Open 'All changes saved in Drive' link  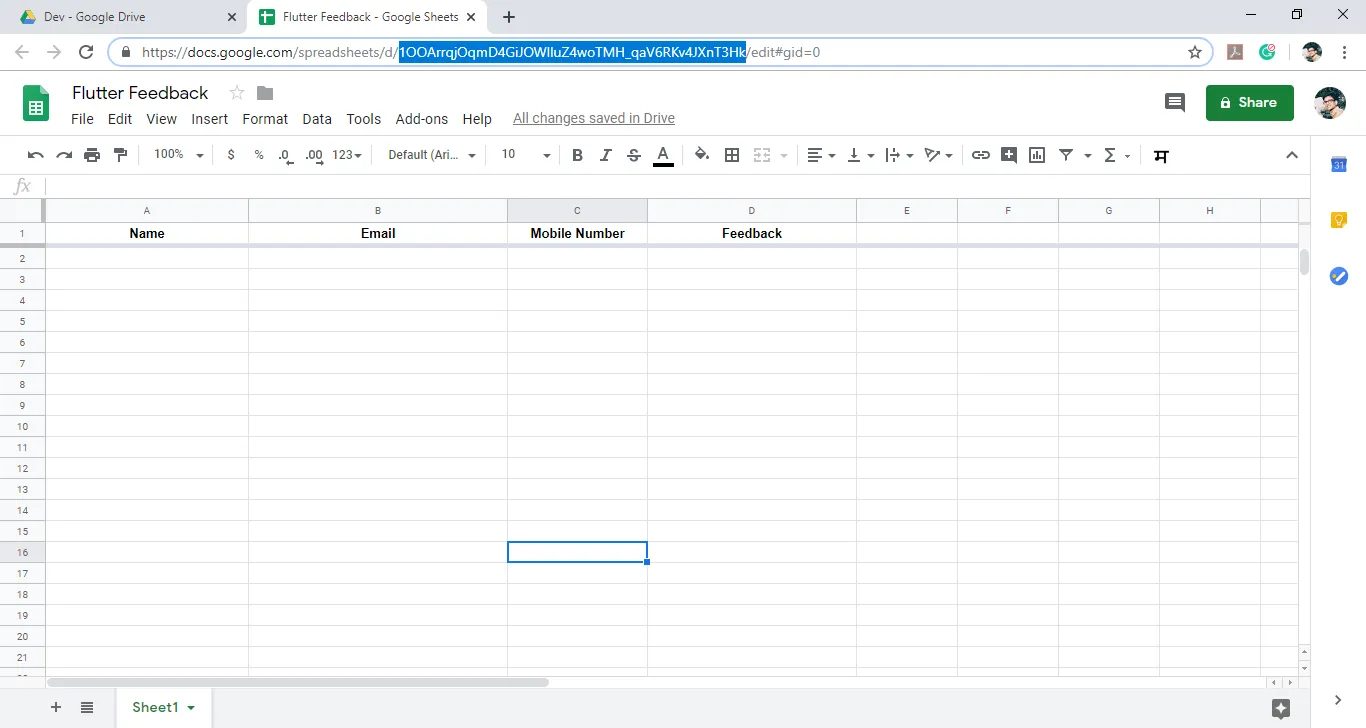point(593,118)
